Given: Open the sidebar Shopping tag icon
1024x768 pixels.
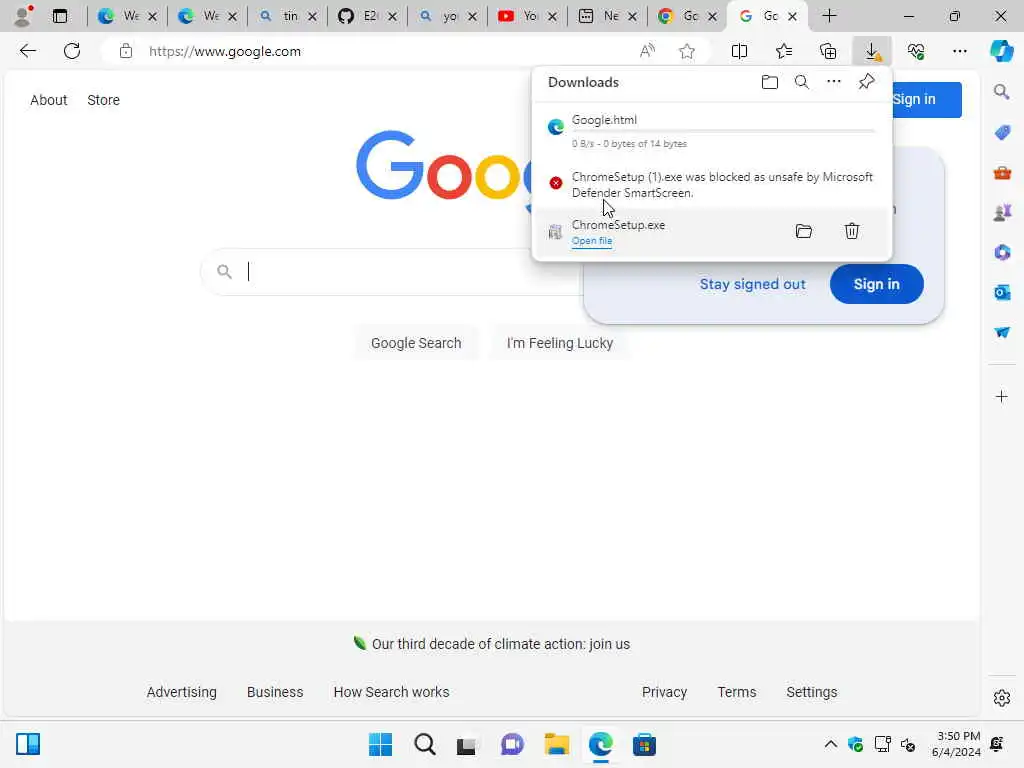Looking at the screenshot, I should (x=1002, y=133).
